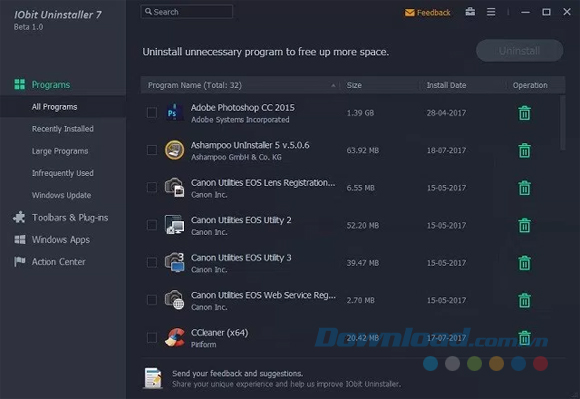The height and width of the screenshot is (399, 580).
Task: Click the program list vertical scrollbar
Action: (x=563, y=123)
